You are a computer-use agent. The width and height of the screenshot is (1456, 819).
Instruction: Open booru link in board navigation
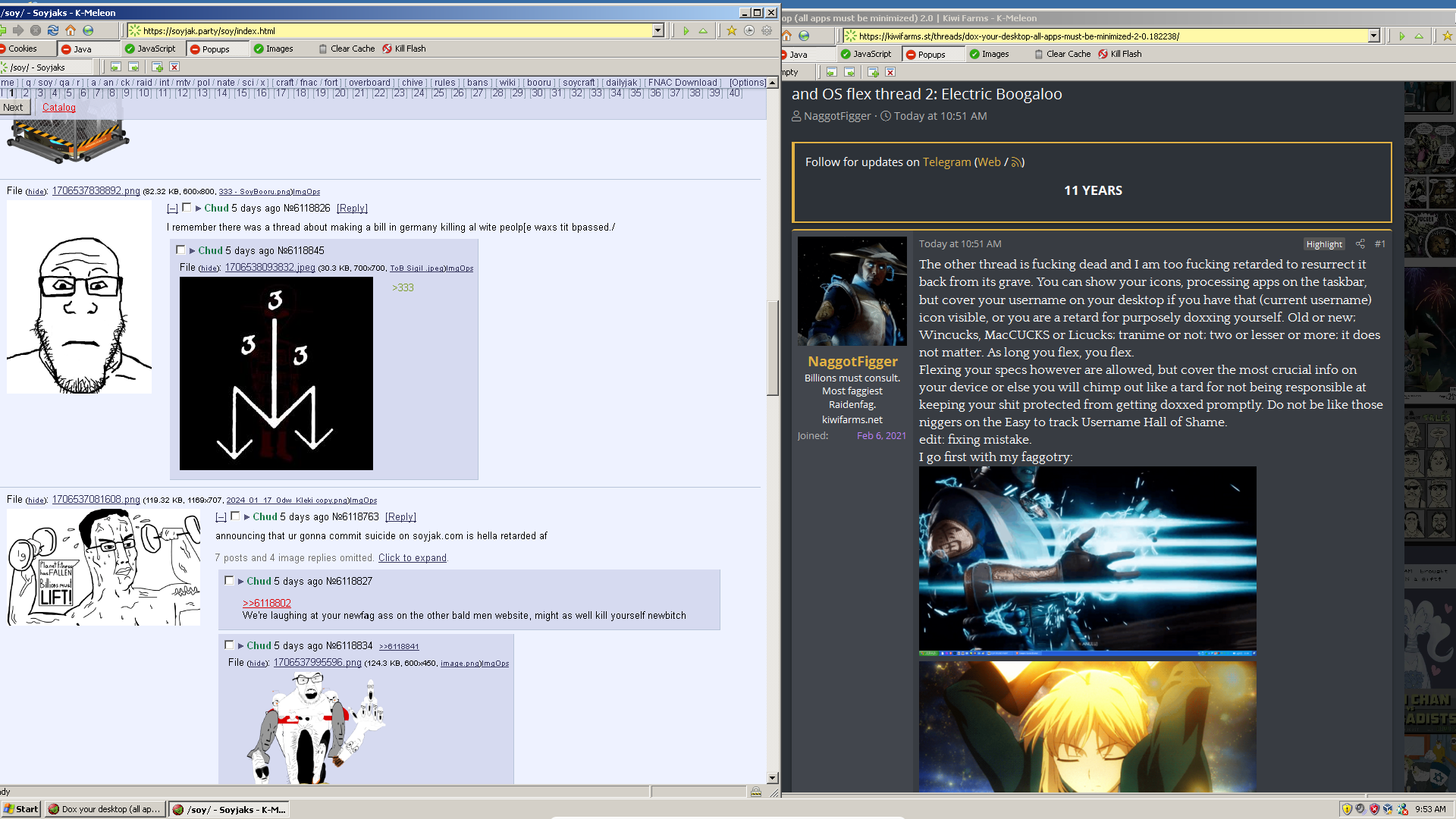click(539, 83)
